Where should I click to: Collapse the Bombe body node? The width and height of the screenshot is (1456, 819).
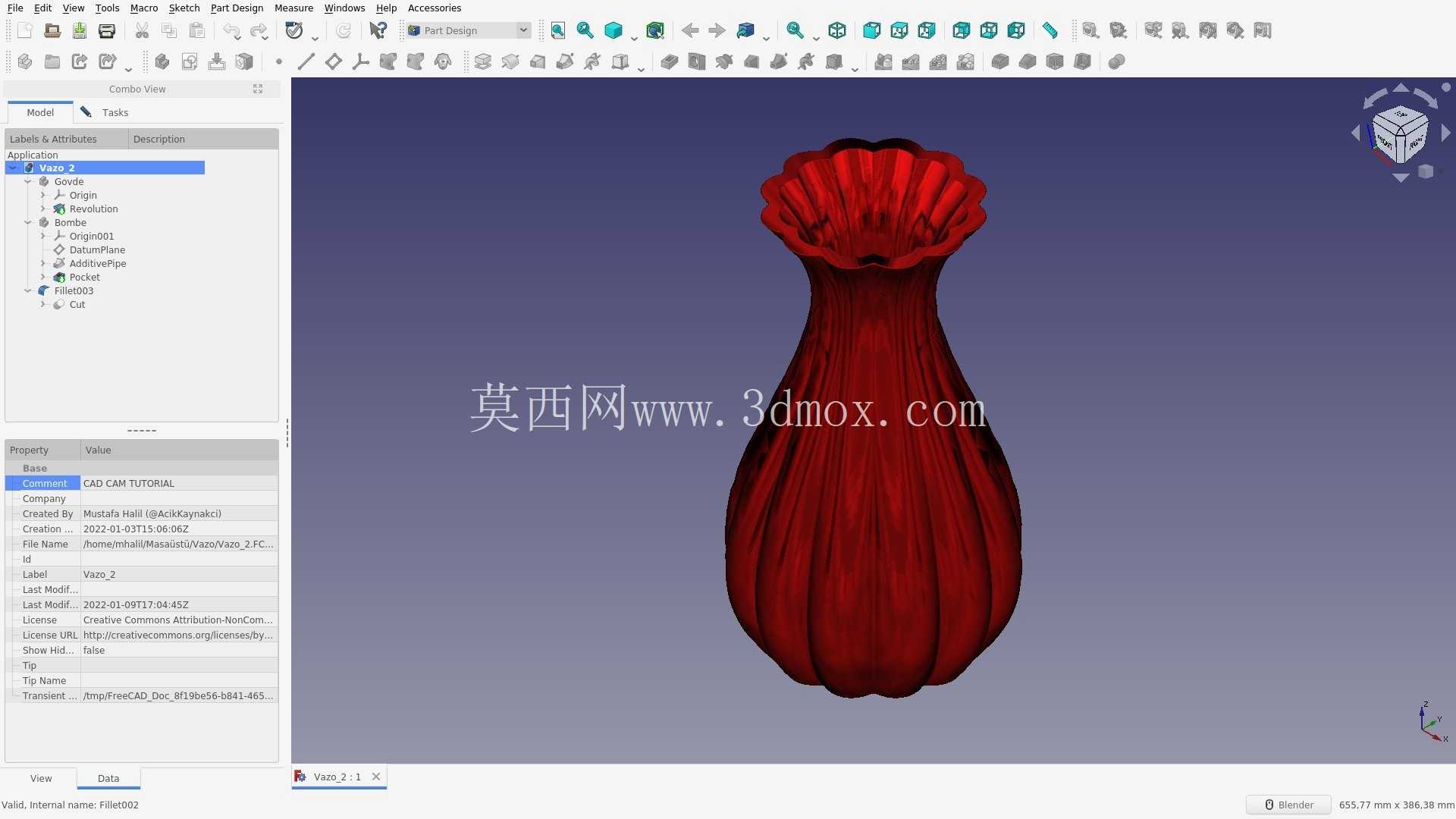pos(28,222)
